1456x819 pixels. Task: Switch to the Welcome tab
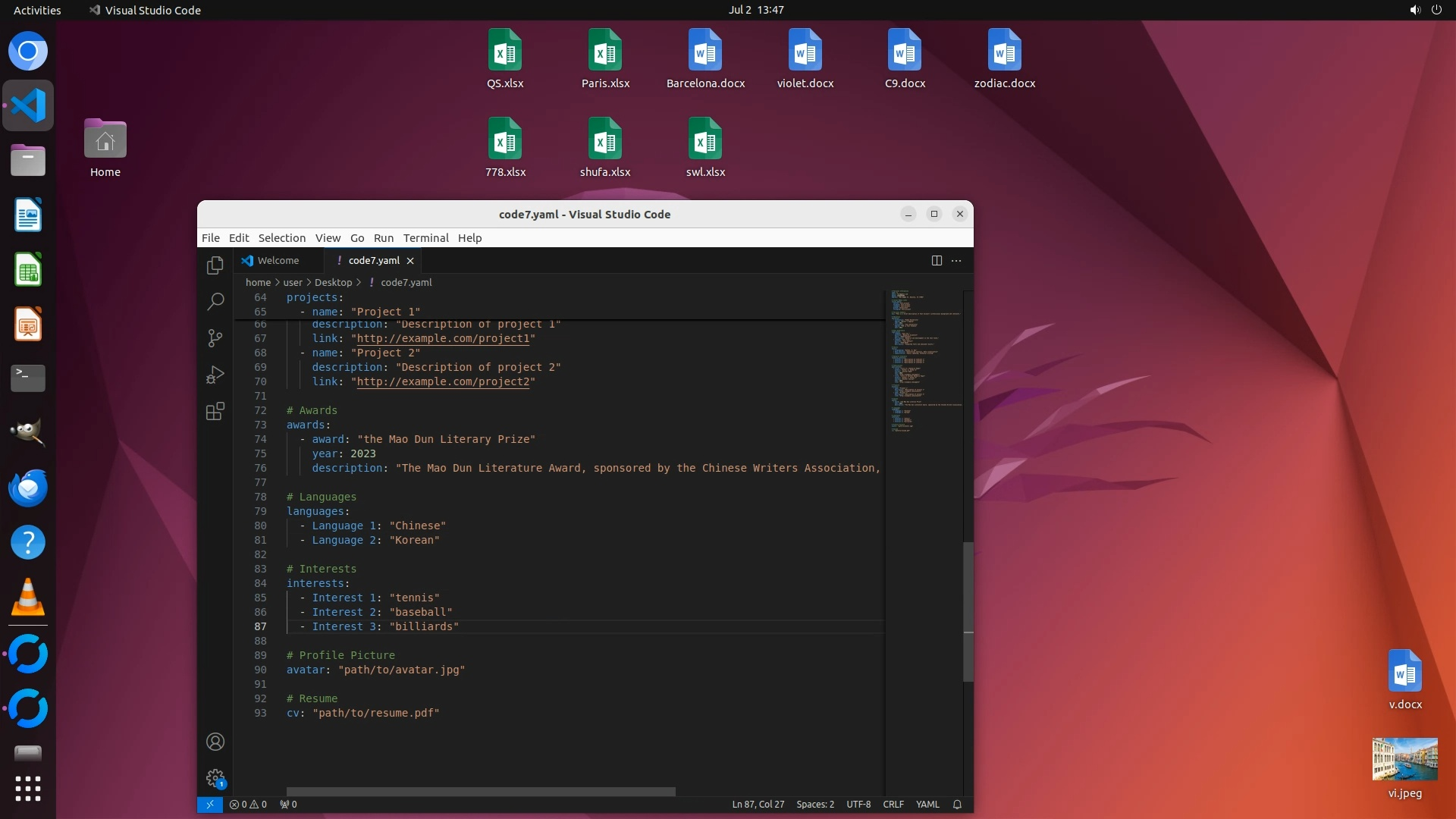pyautogui.click(x=278, y=260)
